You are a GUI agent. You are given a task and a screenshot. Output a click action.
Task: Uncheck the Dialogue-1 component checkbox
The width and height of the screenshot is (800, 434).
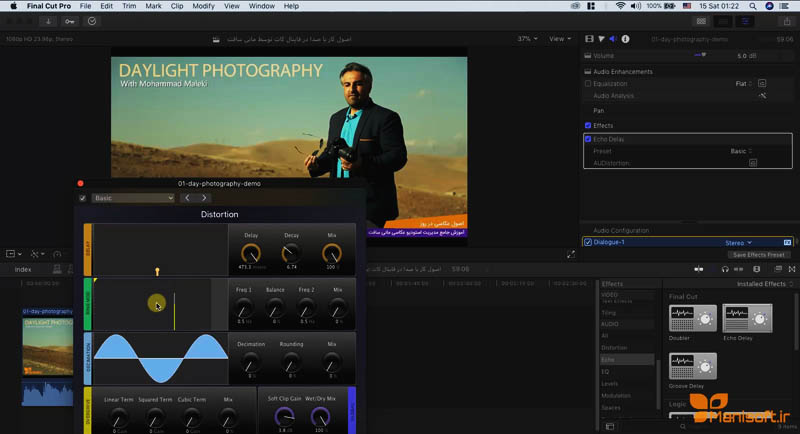(x=588, y=242)
